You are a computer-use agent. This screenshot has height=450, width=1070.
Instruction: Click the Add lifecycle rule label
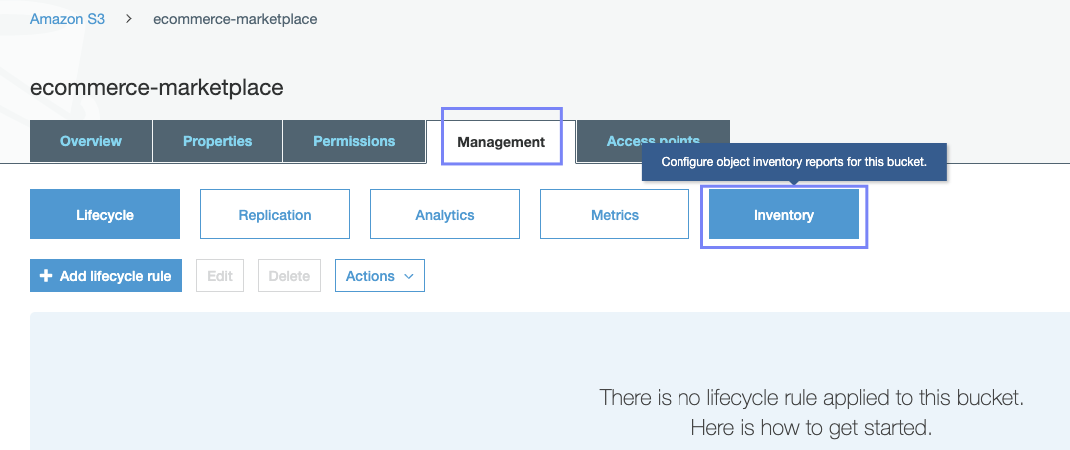(x=115, y=276)
